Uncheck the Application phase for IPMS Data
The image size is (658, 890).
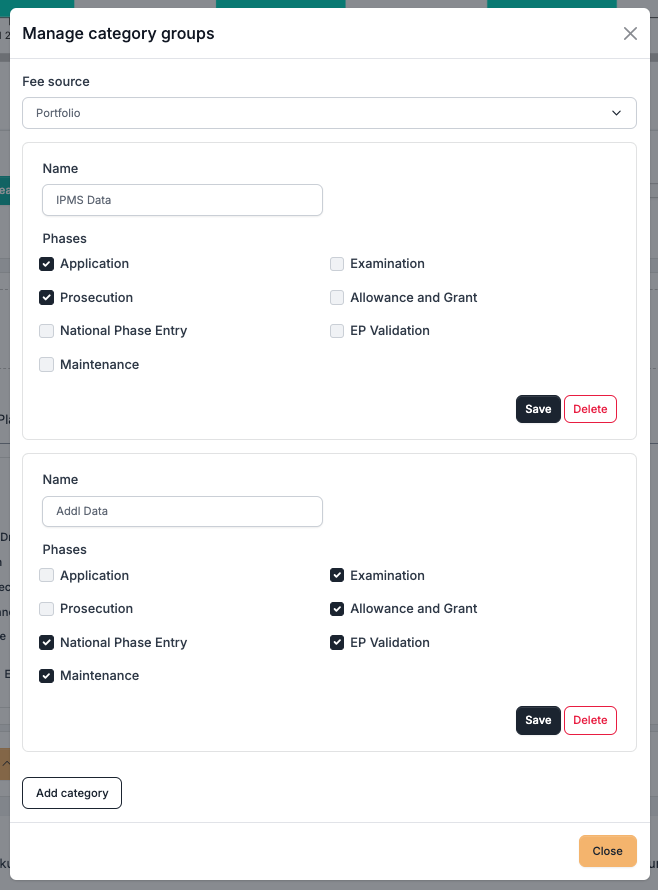[x=46, y=263]
